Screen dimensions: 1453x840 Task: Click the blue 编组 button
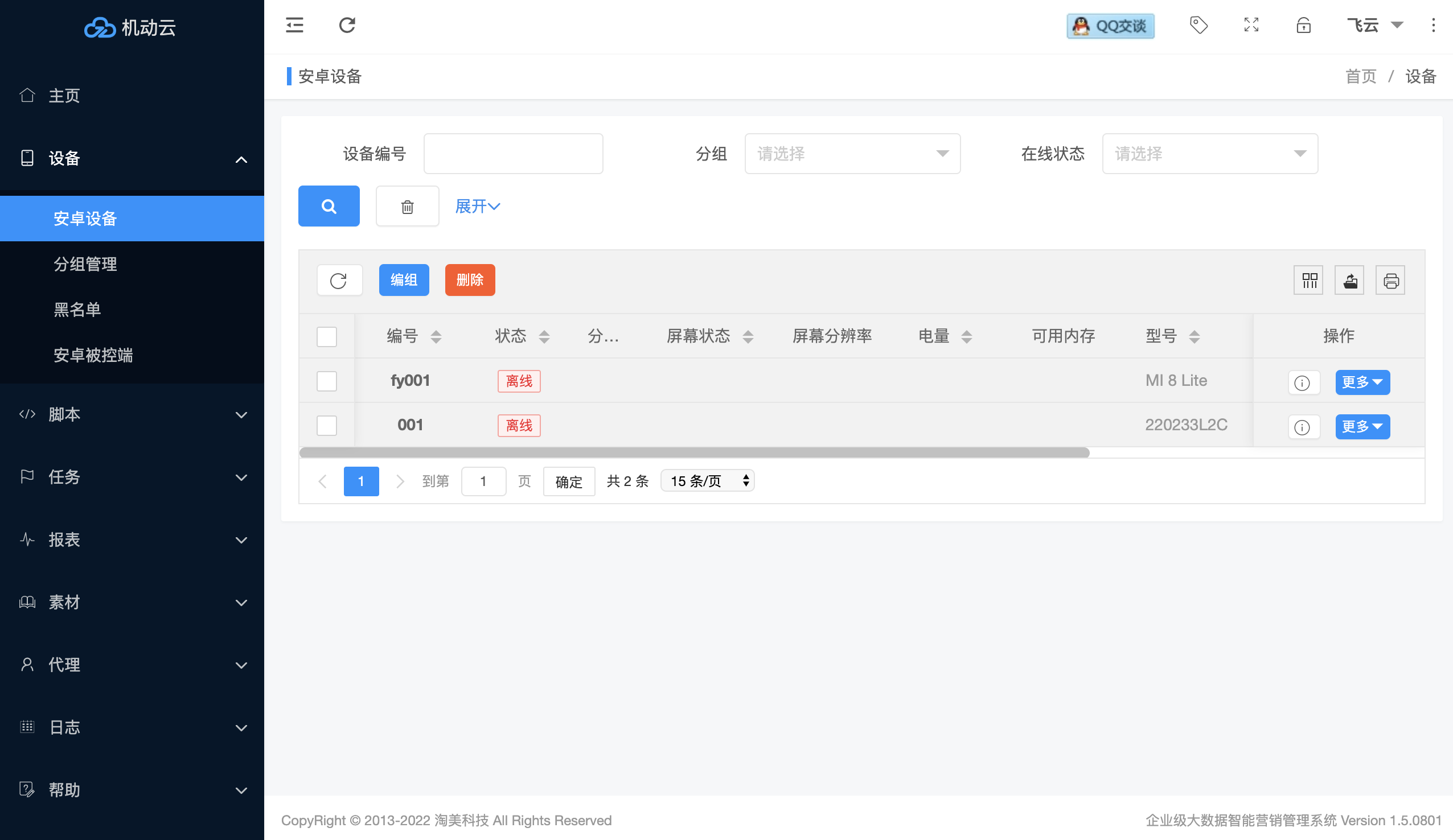click(x=404, y=280)
